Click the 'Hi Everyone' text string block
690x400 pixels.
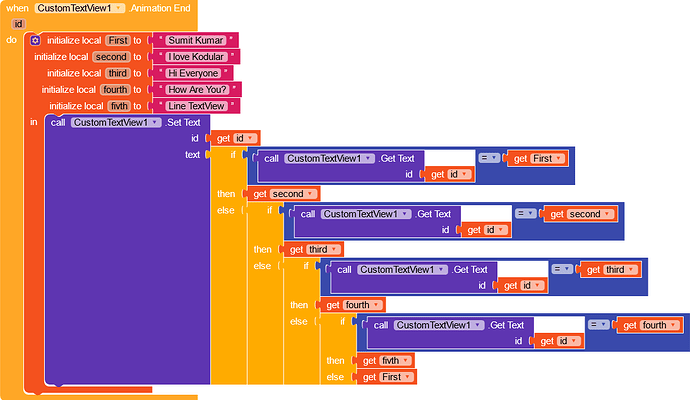193,73
